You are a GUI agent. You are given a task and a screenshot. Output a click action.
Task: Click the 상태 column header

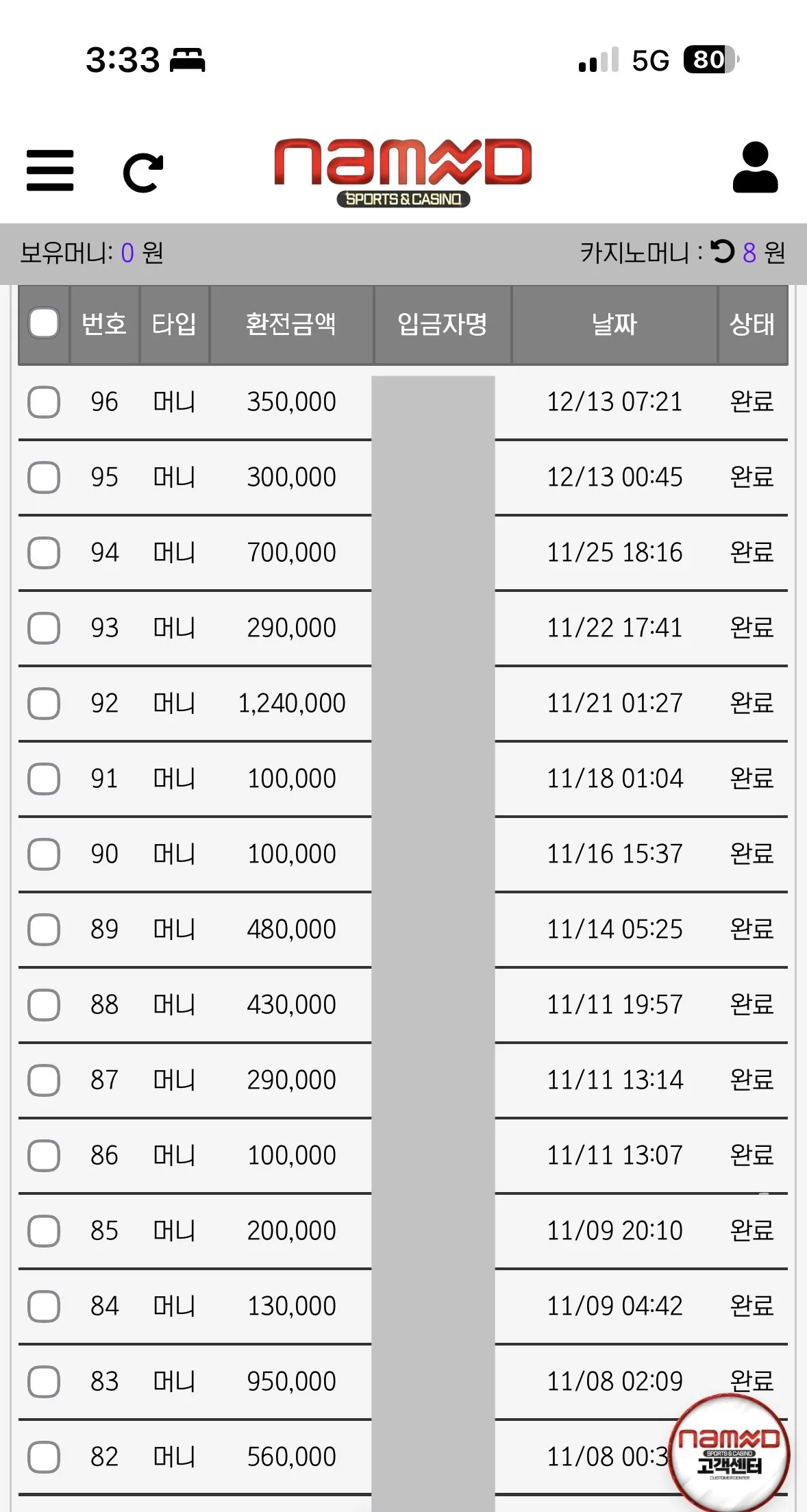point(752,324)
